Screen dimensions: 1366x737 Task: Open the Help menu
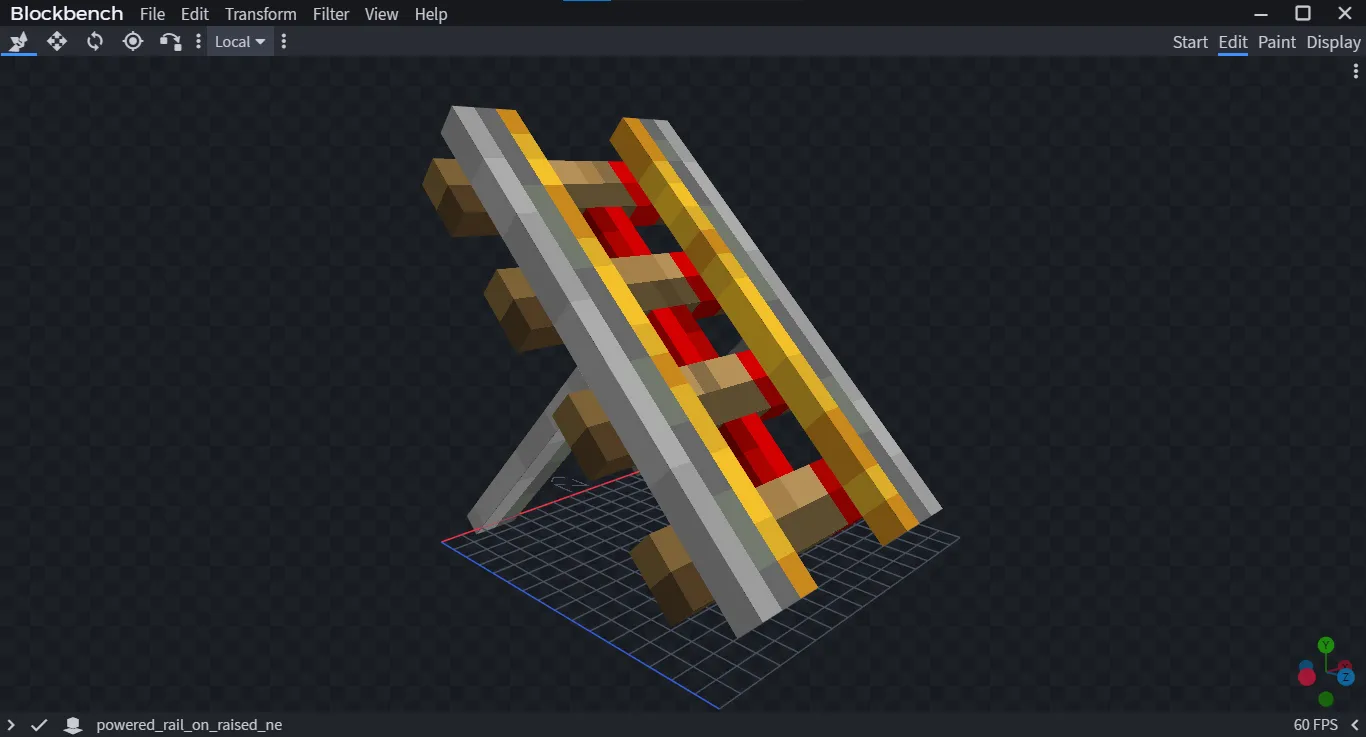(x=431, y=14)
